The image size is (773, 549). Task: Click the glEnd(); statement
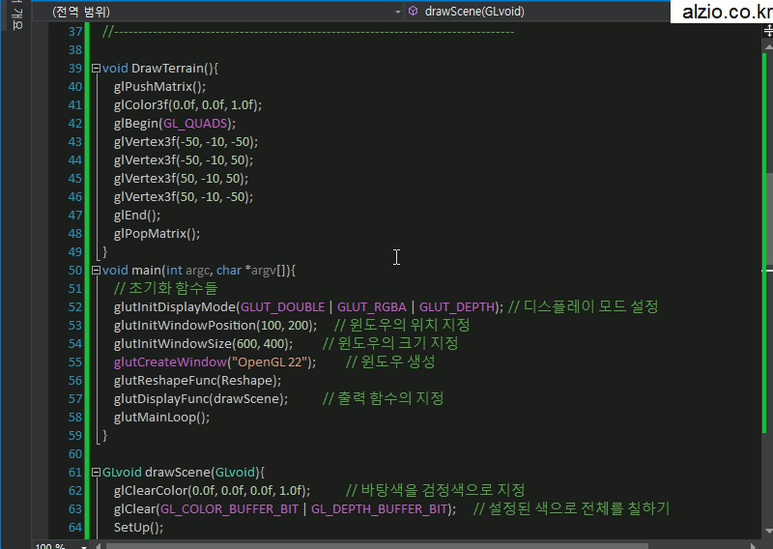pyautogui.click(x=137, y=215)
